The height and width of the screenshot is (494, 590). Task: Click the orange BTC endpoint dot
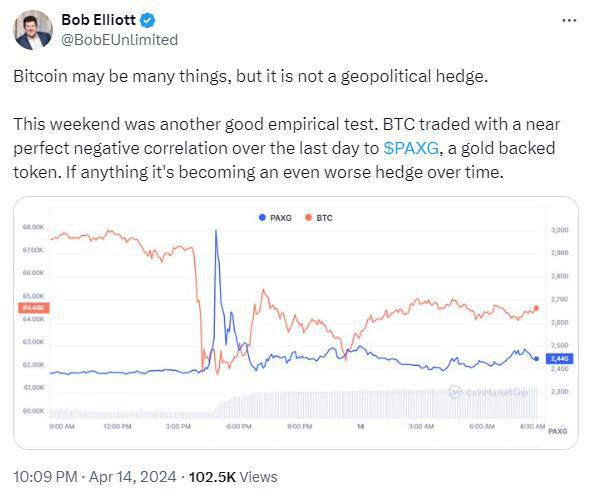pyautogui.click(x=536, y=308)
